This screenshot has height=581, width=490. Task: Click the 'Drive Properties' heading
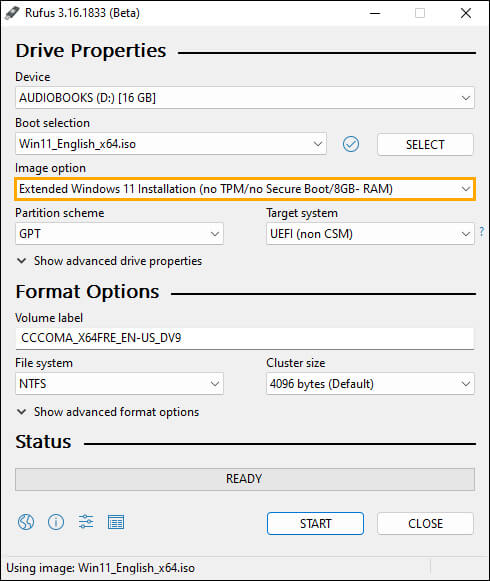click(x=91, y=51)
